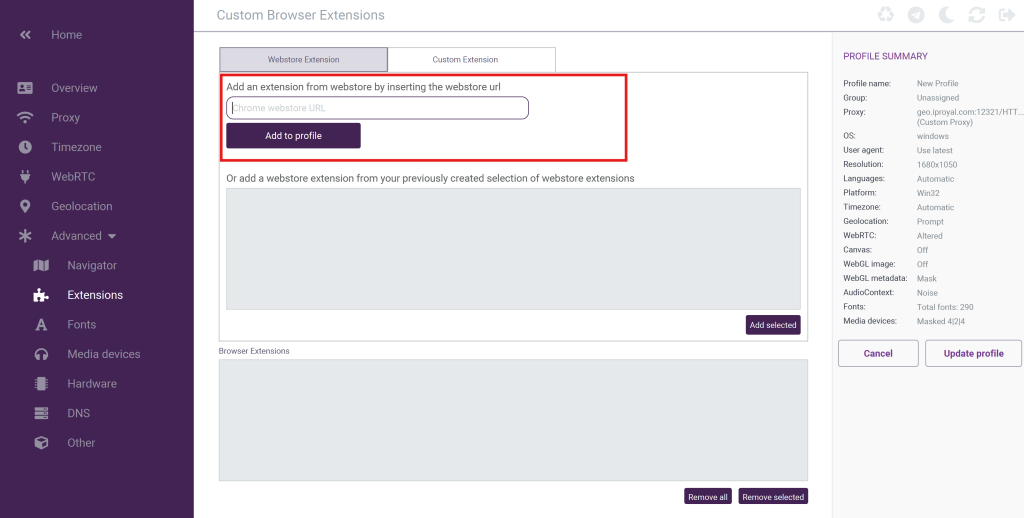The width and height of the screenshot is (1024, 518).
Task: Open the Telegram paper-plane icon
Action: click(x=916, y=15)
